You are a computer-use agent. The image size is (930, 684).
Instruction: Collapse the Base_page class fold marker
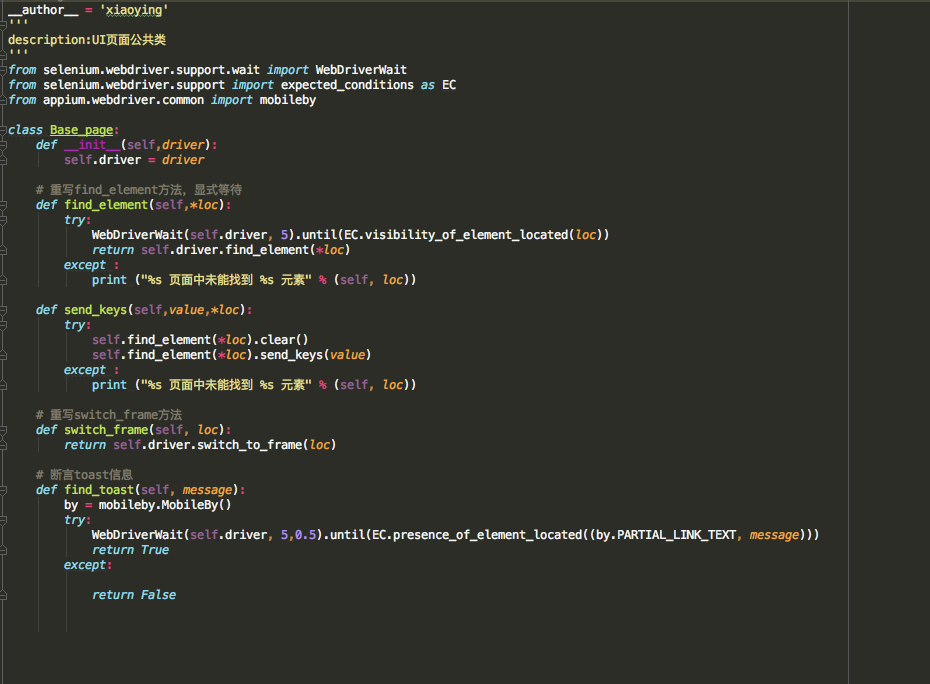3,129
